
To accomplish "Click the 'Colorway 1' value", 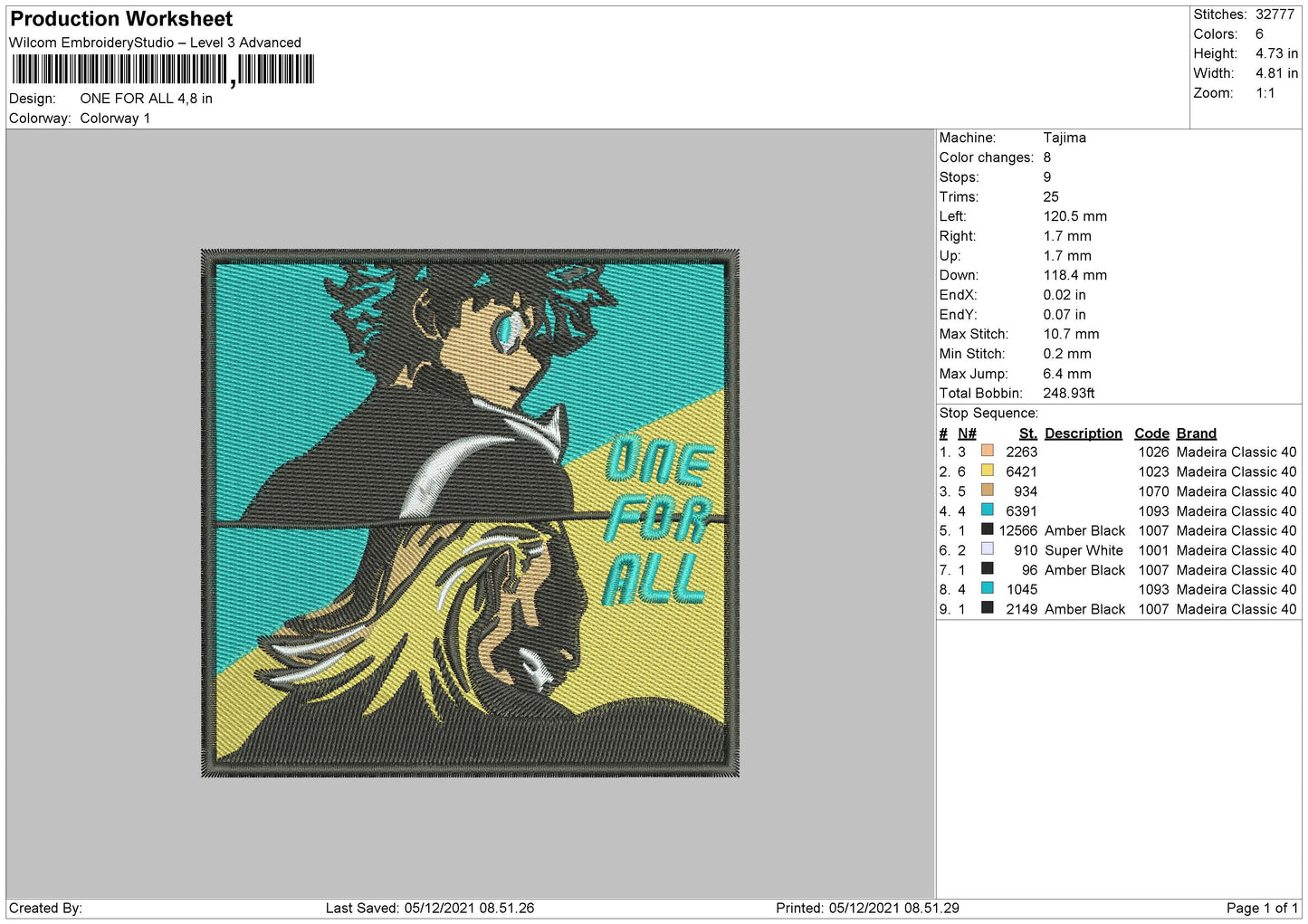I will tap(115, 119).
